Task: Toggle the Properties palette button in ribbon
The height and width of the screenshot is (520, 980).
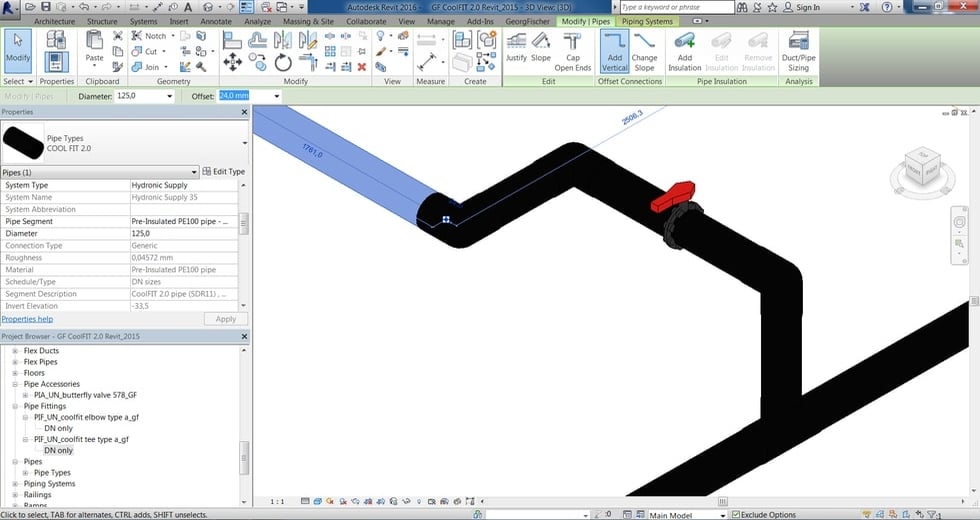Action: [57, 62]
